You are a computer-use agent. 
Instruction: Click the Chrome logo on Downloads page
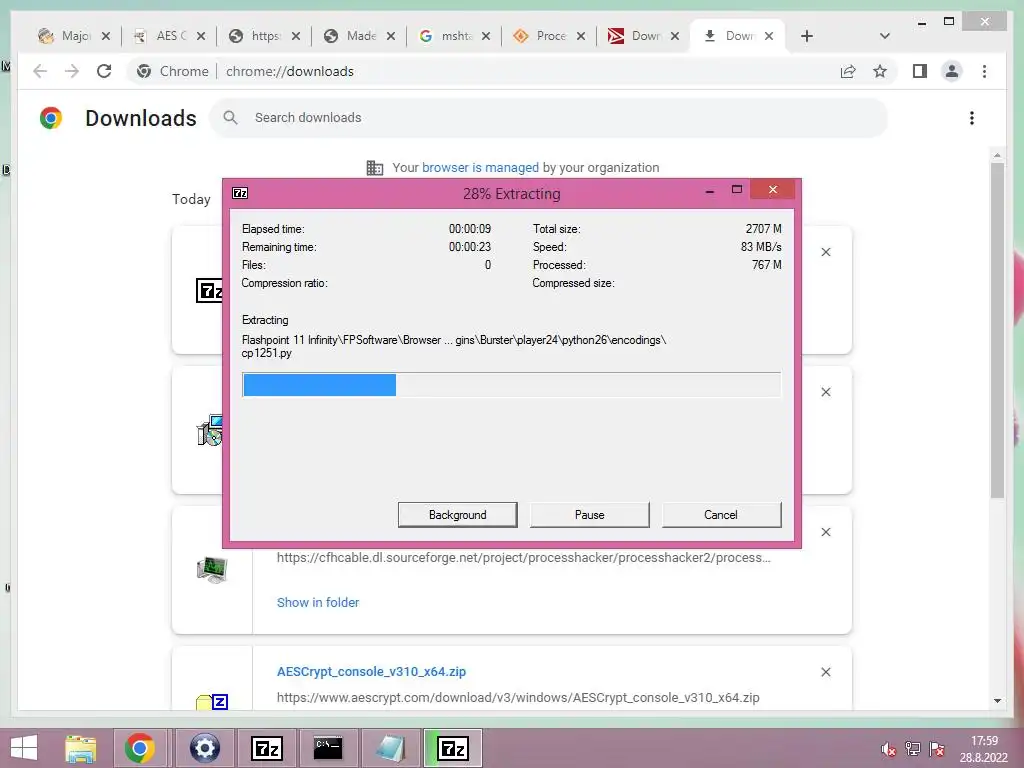tap(51, 118)
